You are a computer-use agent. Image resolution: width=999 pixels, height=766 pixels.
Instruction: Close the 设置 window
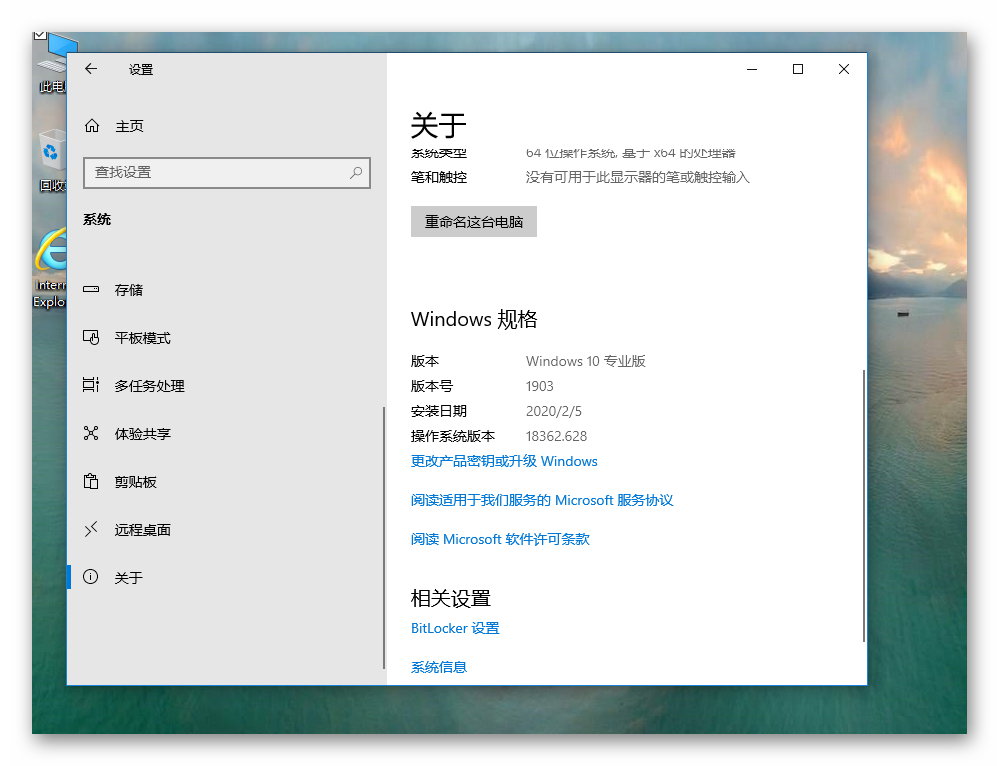tap(844, 69)
